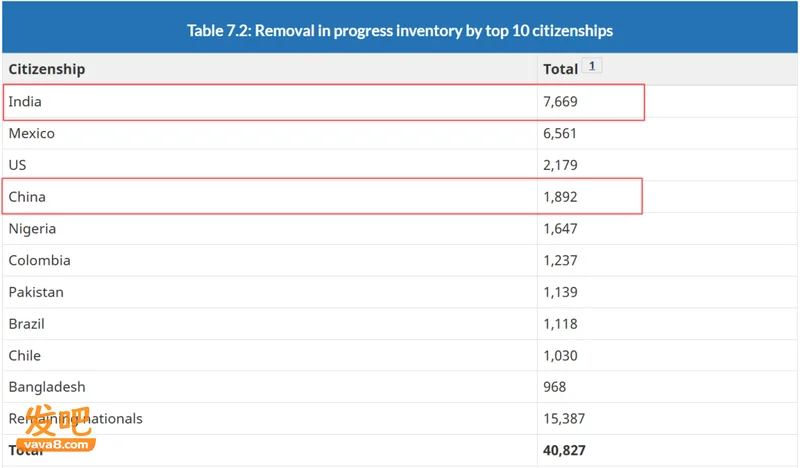The width and height of the screenshot is (800, 468).
Task: Click the India row label
Action: (x=25, y=102)
